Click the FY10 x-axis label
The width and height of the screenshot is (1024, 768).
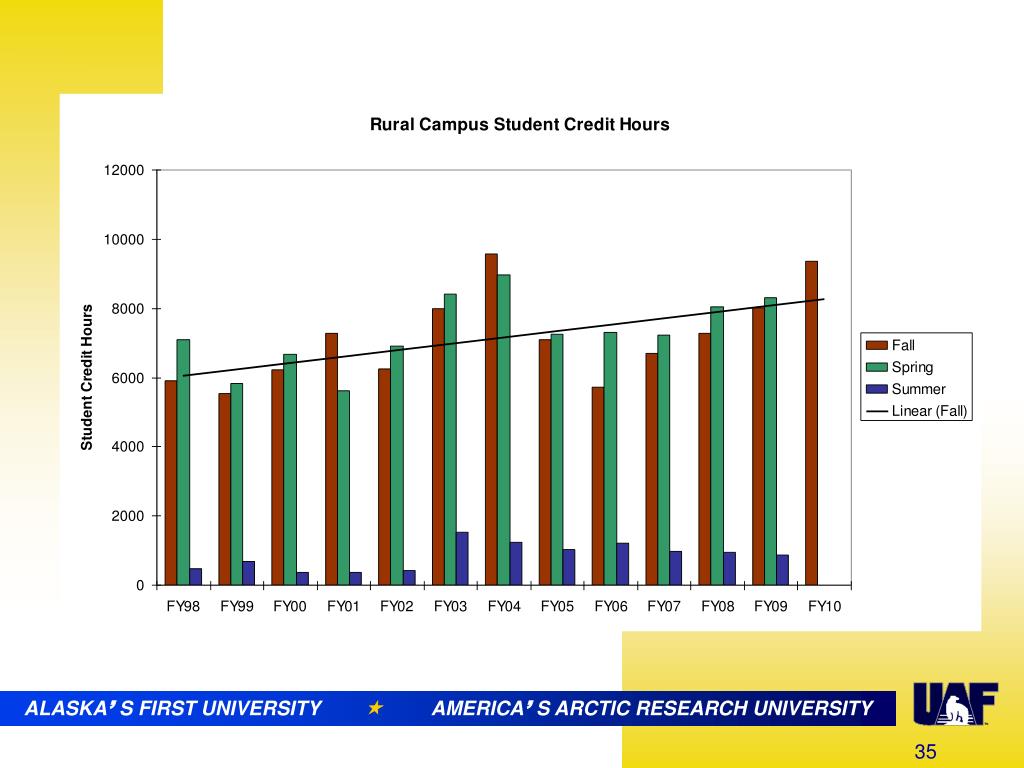(x=824, y=607)
